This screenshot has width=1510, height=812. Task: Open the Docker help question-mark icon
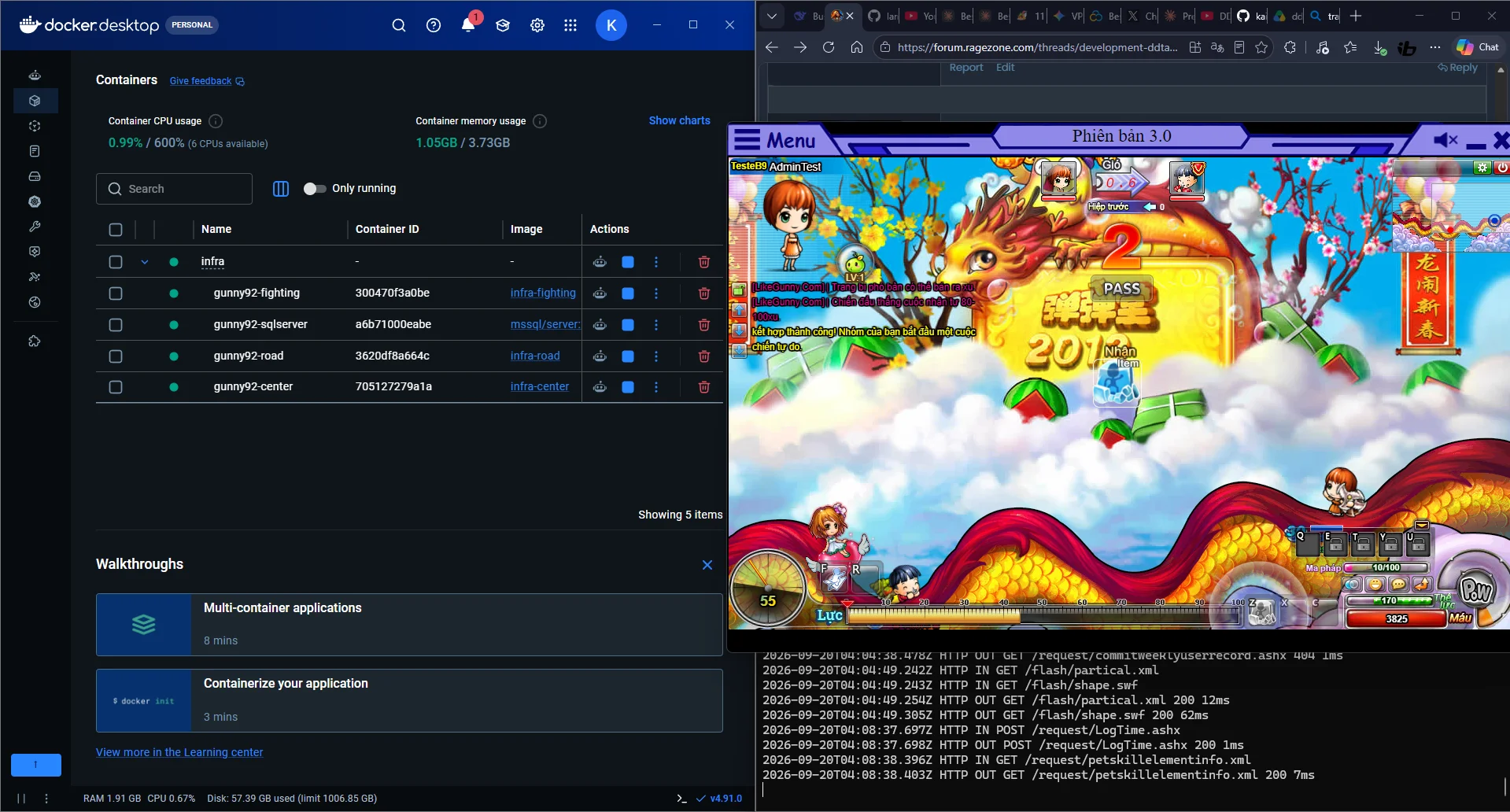434,25
